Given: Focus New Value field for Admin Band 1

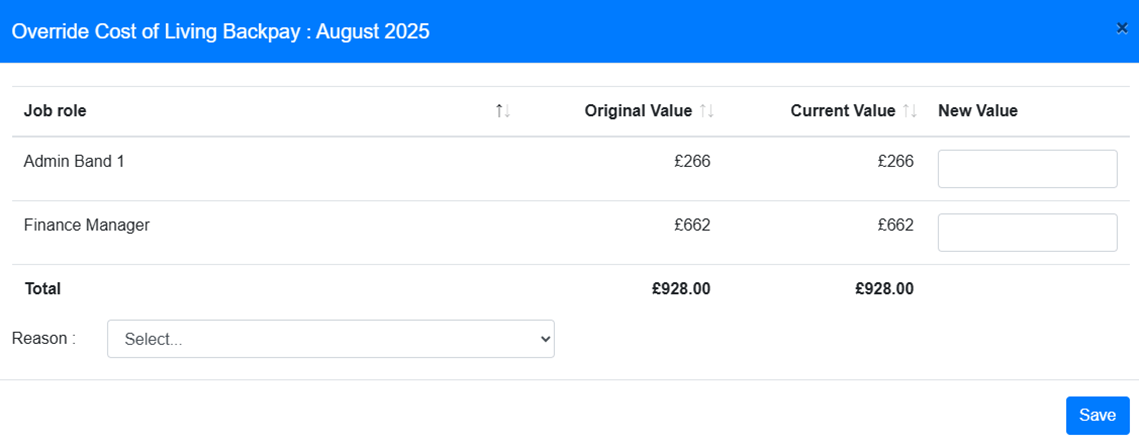Looking at the screenshot, I should click(x=1027, y=168).
